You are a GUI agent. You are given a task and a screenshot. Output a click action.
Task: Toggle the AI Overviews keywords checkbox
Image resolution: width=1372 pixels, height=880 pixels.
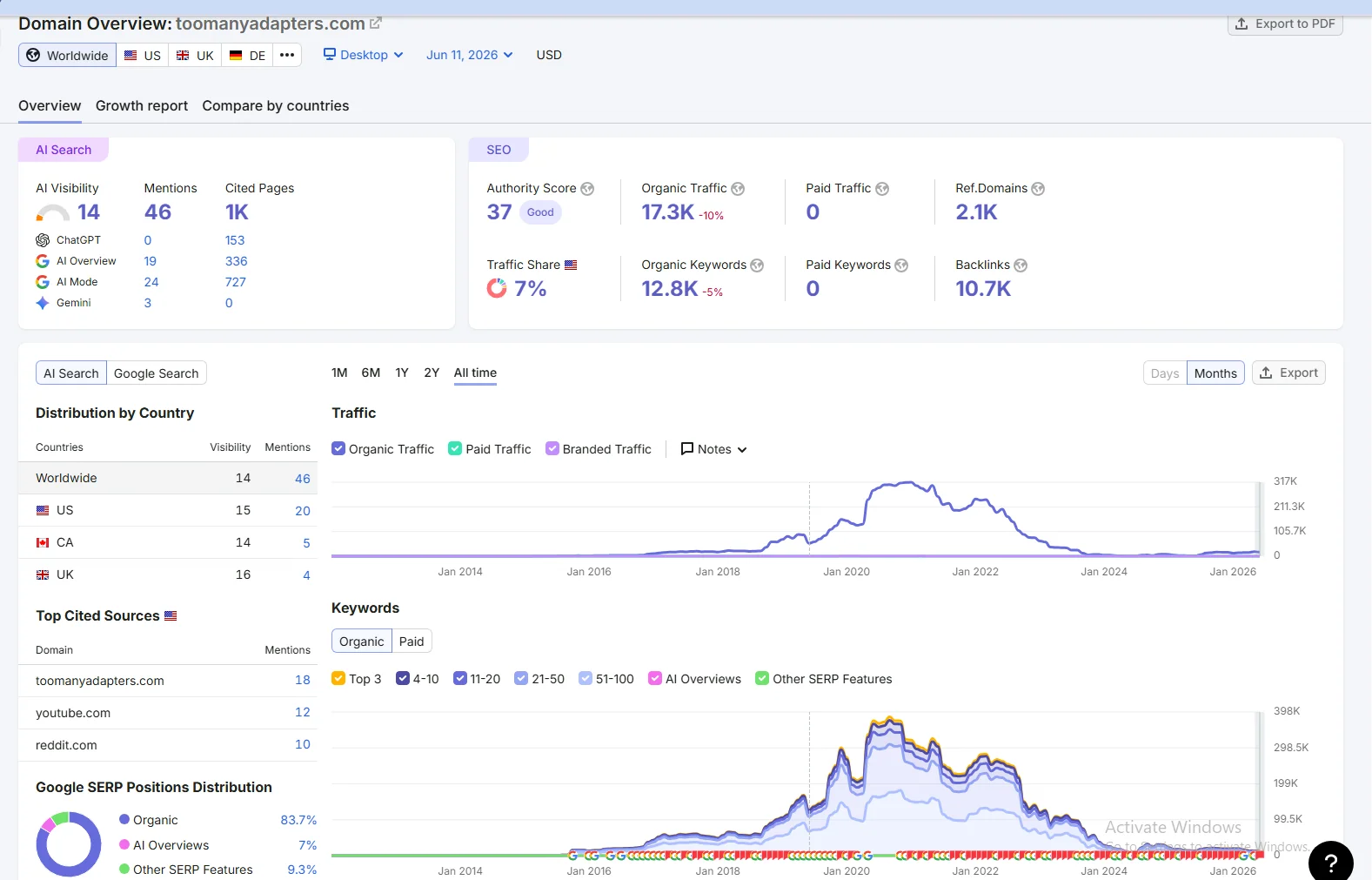655,679
